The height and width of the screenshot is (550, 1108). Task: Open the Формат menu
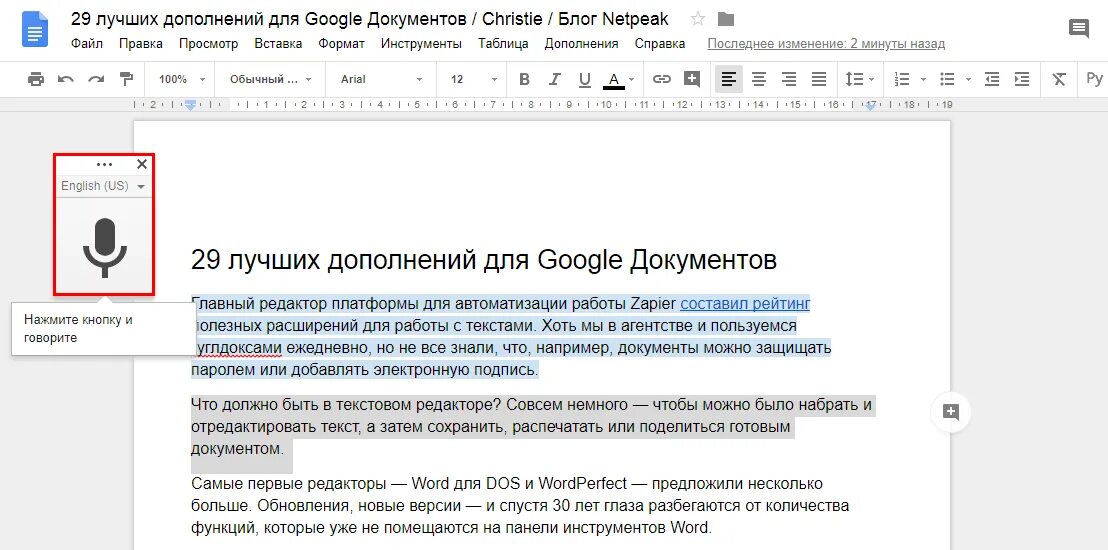pyautogui.click(x=341, y=44)
